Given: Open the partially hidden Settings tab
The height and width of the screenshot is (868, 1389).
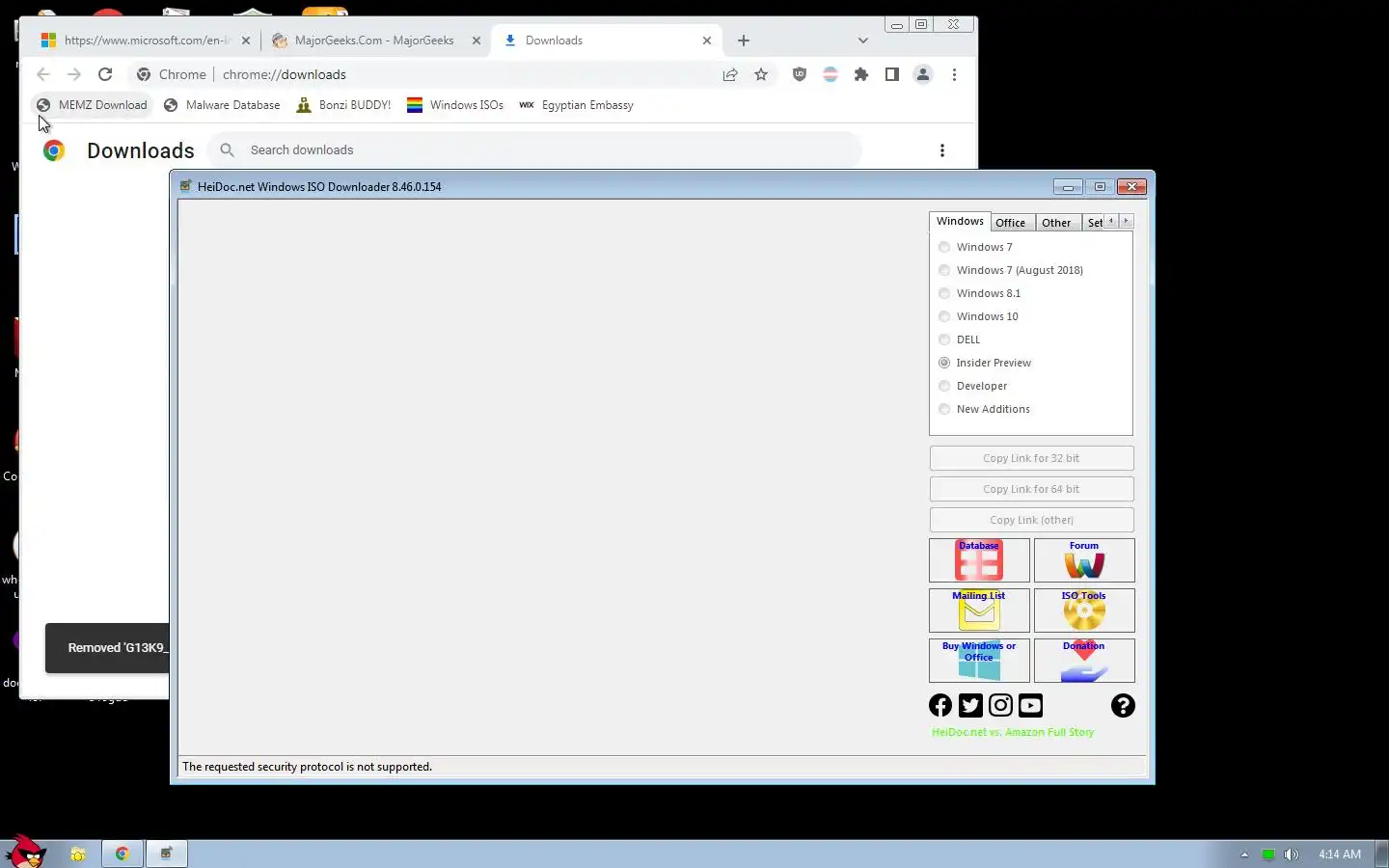Looking at the screenshot, I should (x=1094, y=223).
